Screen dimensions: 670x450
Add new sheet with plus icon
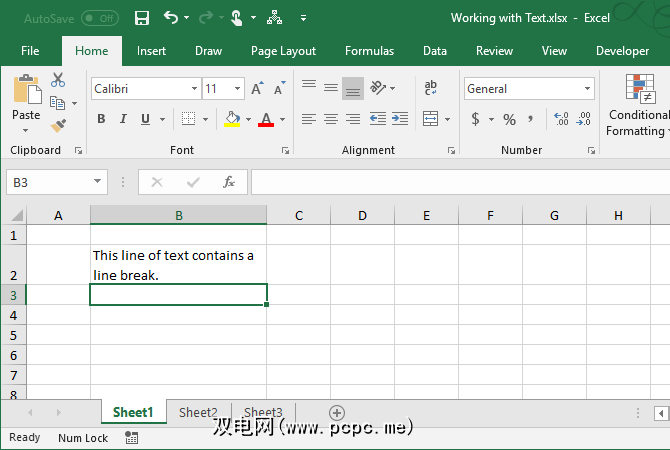[x=337, y=412]
